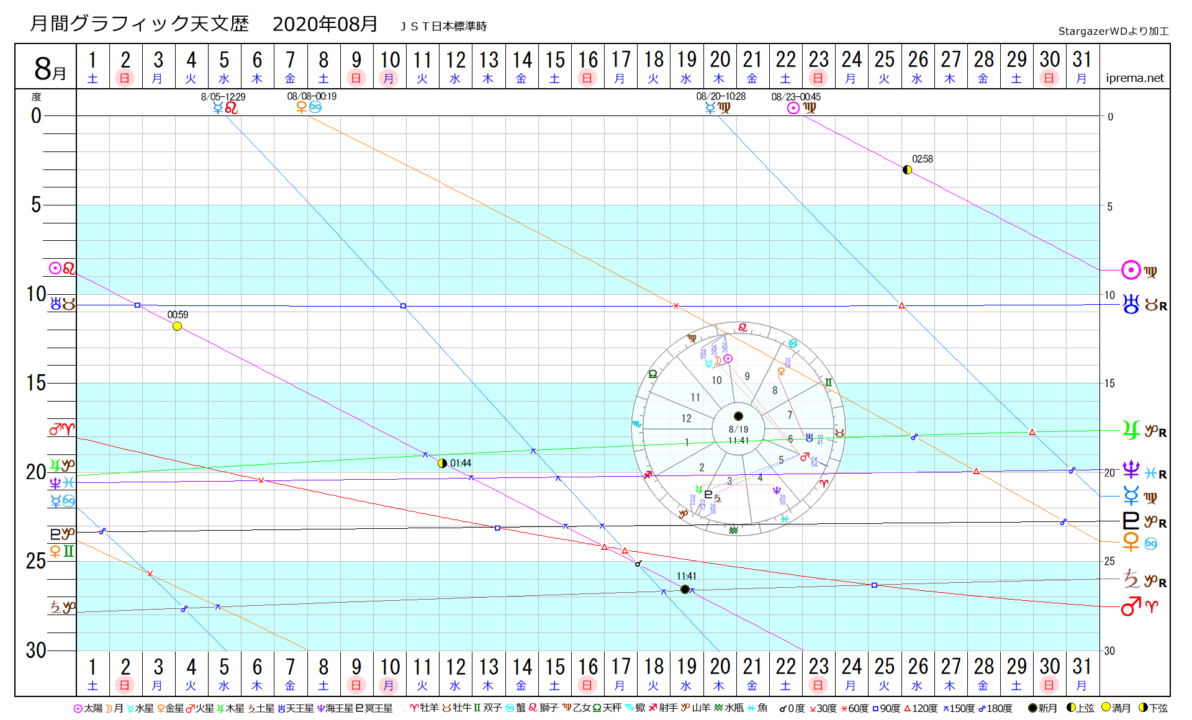The image size is (1192, 720).
Task: Click the StargazerWD credit text
Action: (1118, 33)
